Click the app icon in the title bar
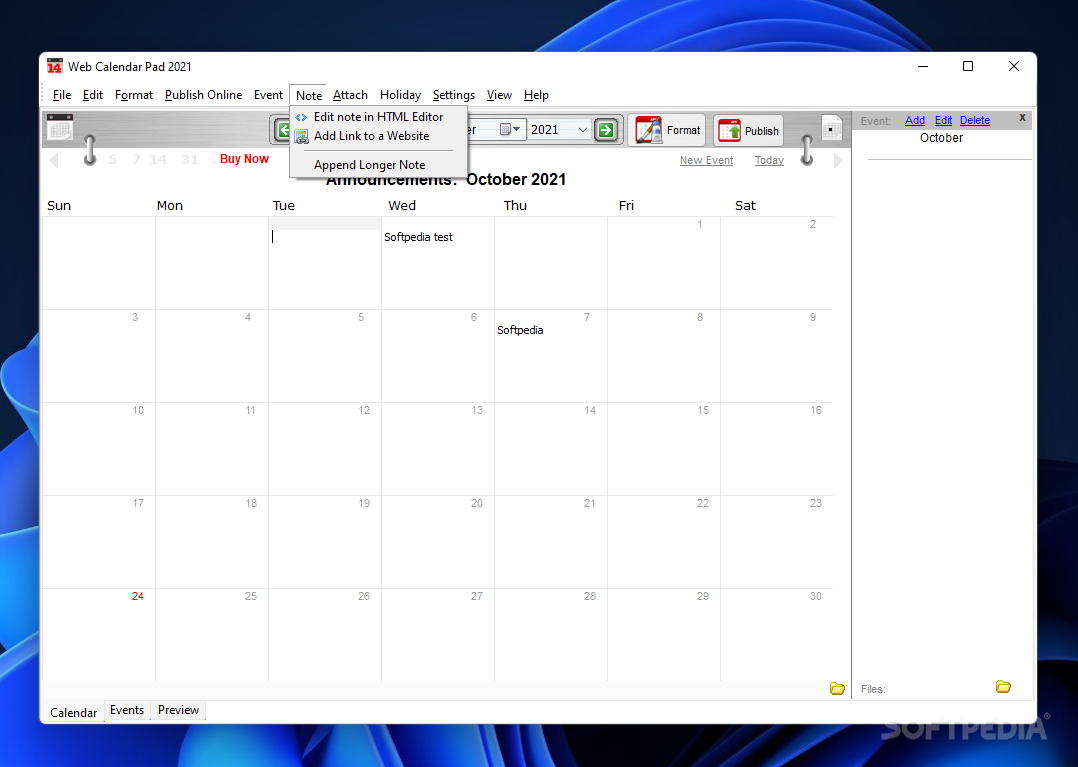The height and width of the screenshot is (767, 1078). [x=54, y=66]
